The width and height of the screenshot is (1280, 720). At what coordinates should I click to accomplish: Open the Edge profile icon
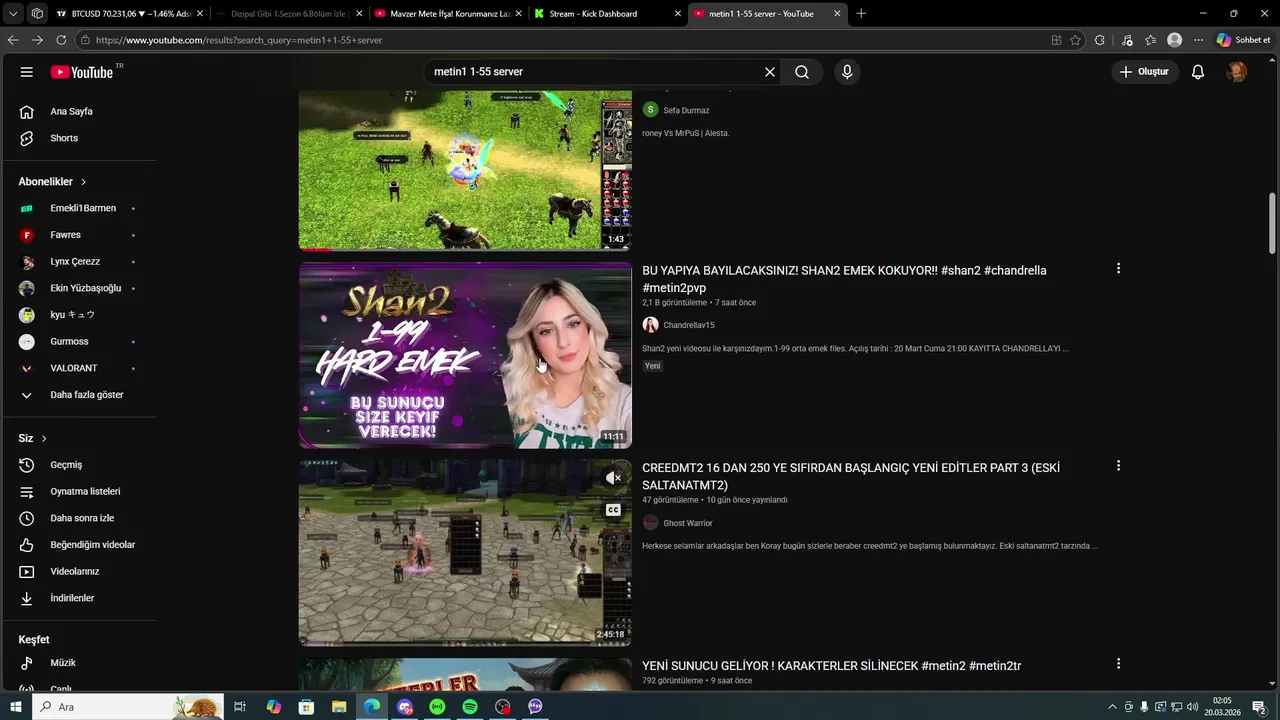(1175, 40)
